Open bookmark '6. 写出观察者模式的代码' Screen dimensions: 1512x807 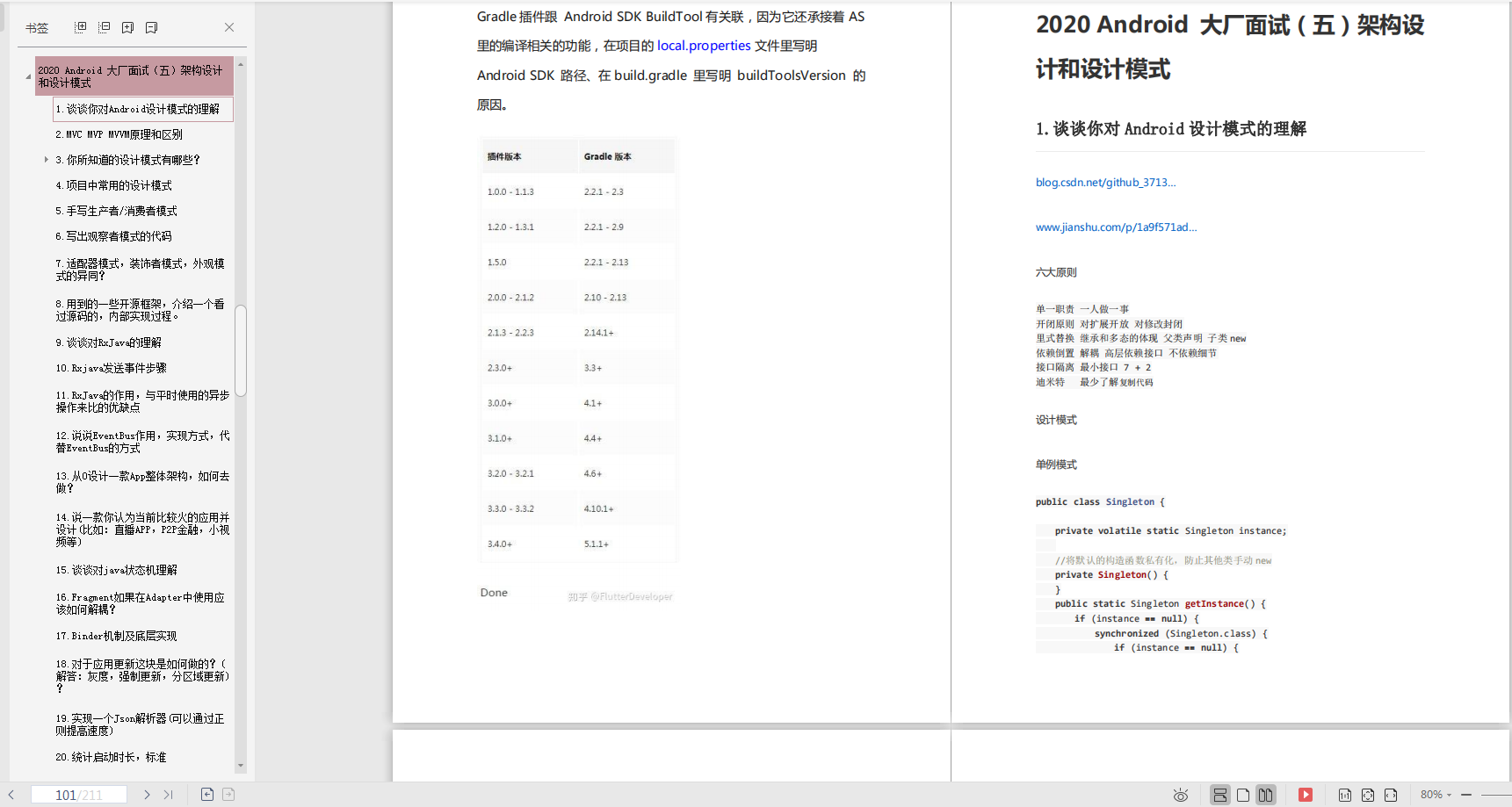pyautogui.click(x=114, y=236)
